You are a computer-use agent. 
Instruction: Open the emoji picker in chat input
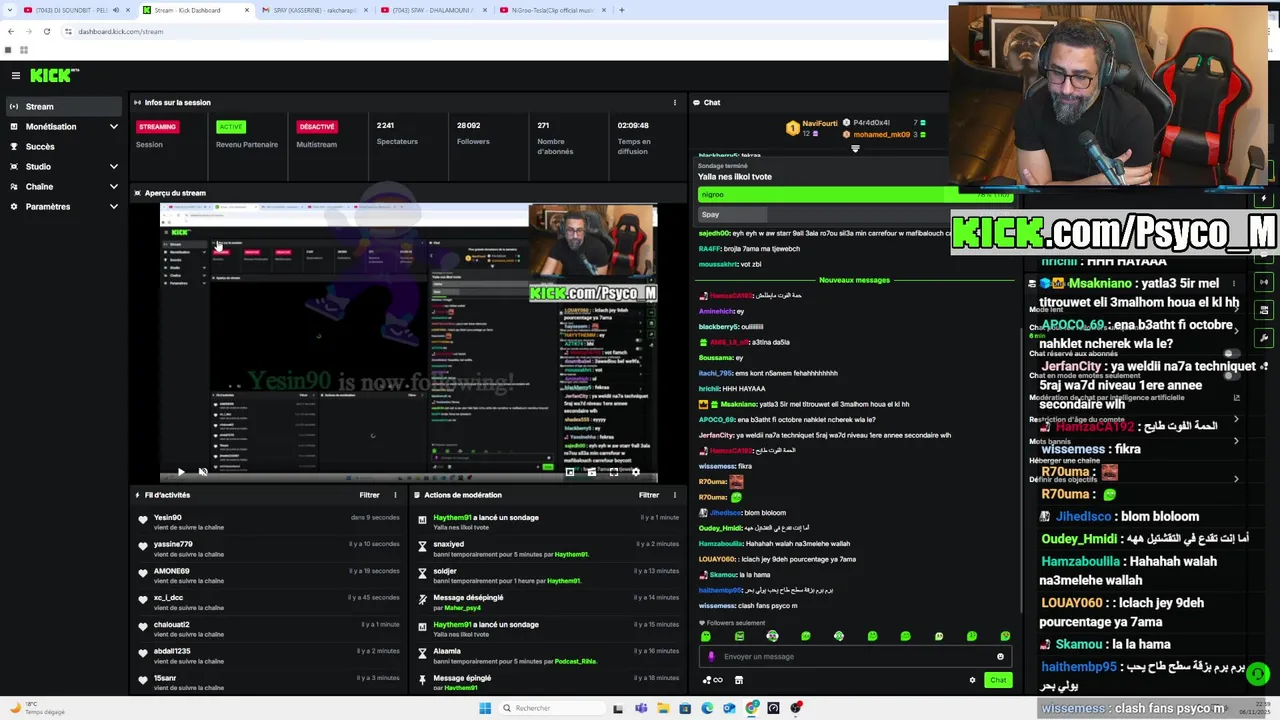(x=1000, y=657)
